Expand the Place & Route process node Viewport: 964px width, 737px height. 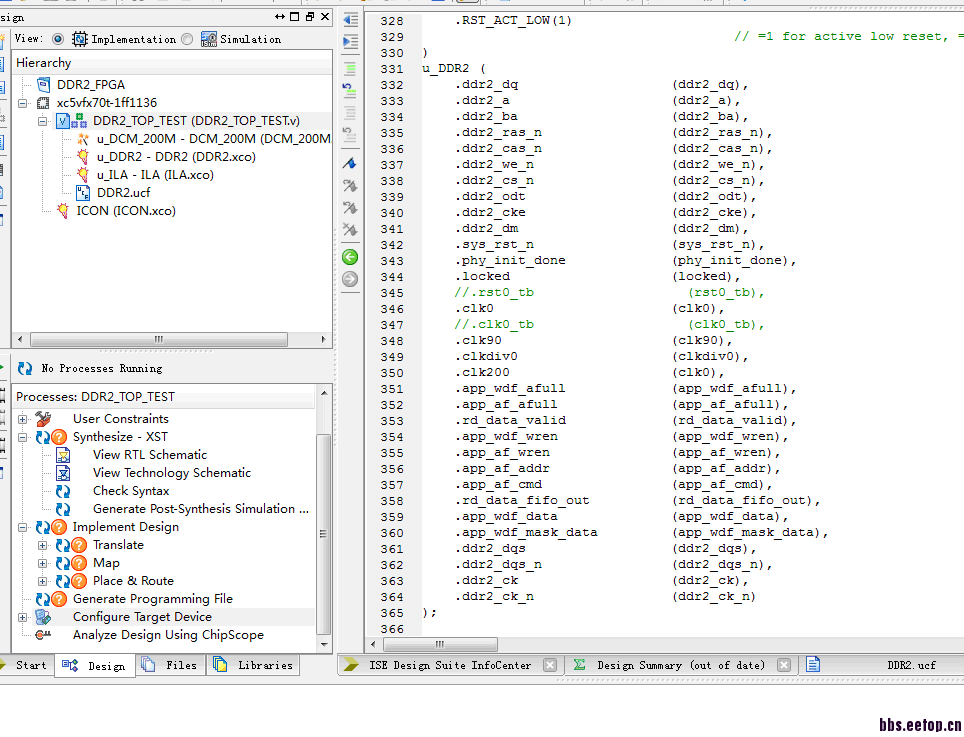coord(42,581)
